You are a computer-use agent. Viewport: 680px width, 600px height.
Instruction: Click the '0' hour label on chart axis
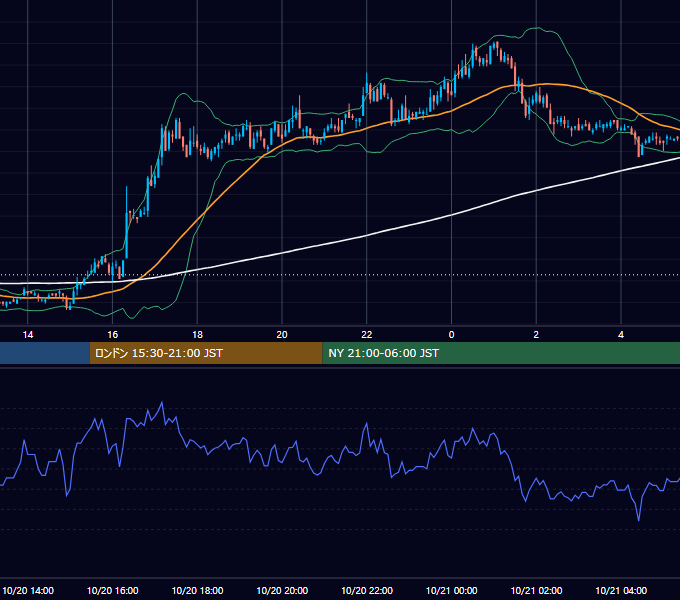451,335
